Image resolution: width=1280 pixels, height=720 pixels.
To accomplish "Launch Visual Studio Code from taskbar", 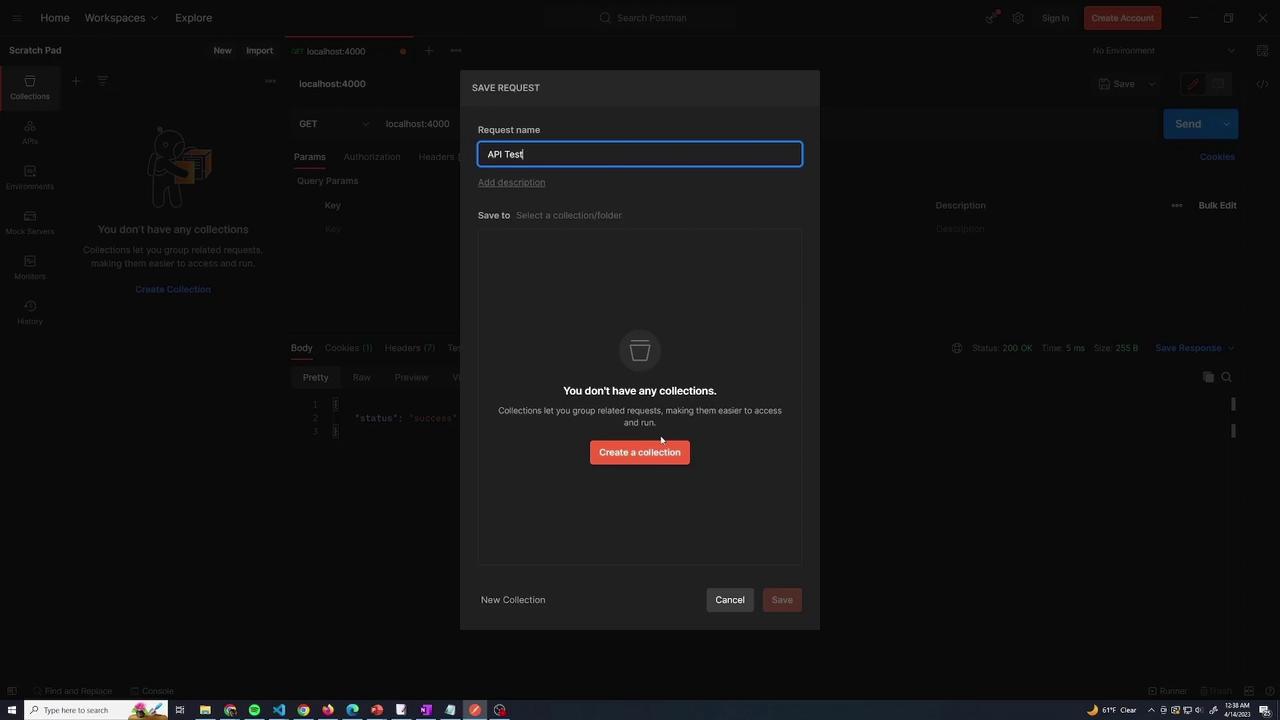I will [x=279, y=710].
